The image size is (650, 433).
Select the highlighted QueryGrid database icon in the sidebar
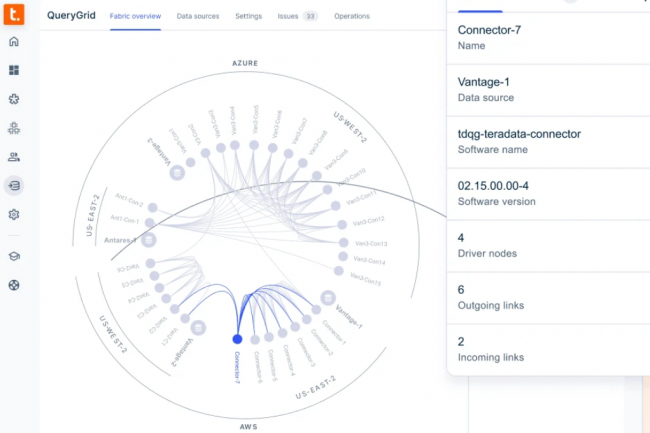click(x=14, y=186)
